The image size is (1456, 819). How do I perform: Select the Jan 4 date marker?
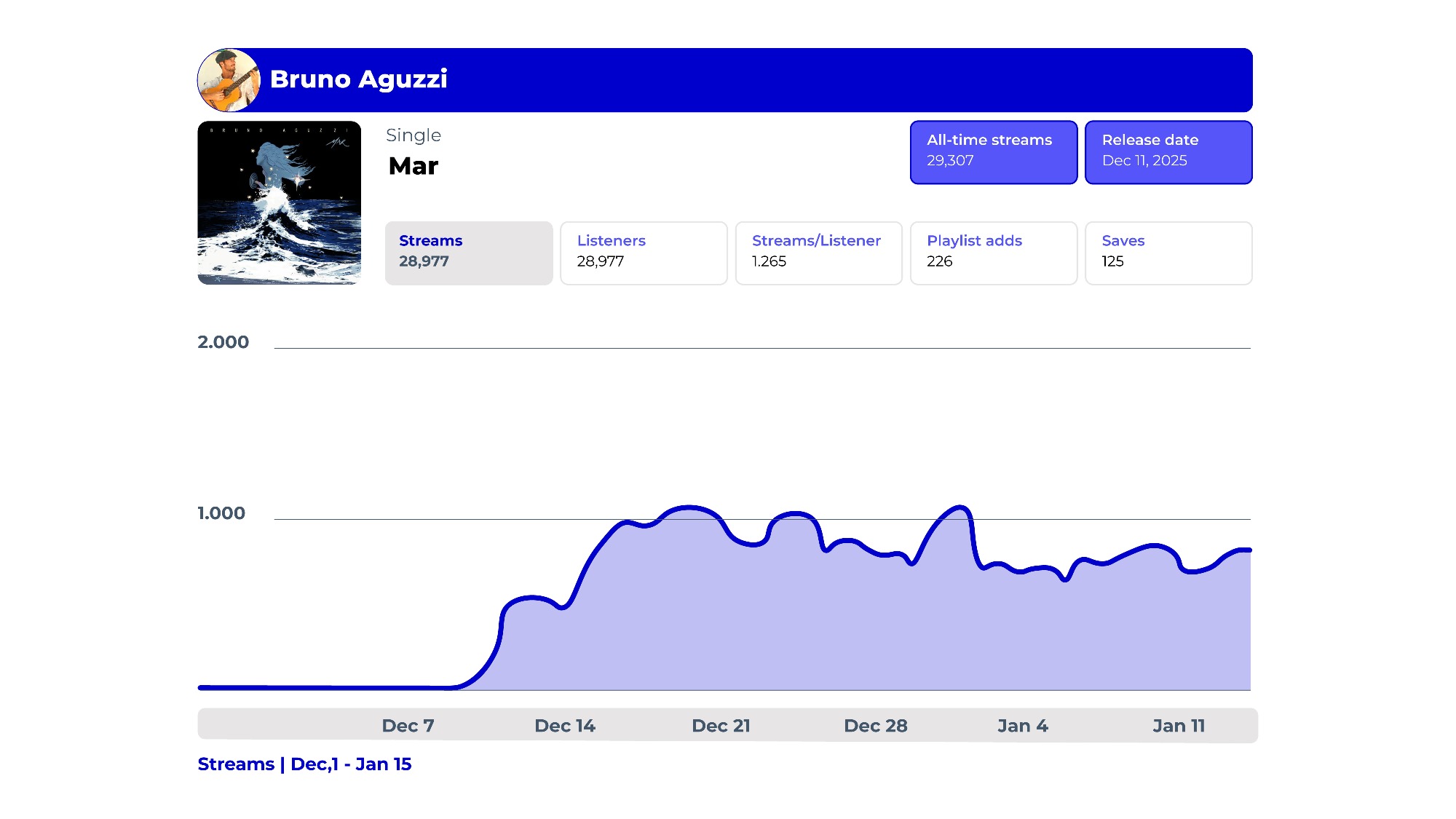[x=1022, y=725]
